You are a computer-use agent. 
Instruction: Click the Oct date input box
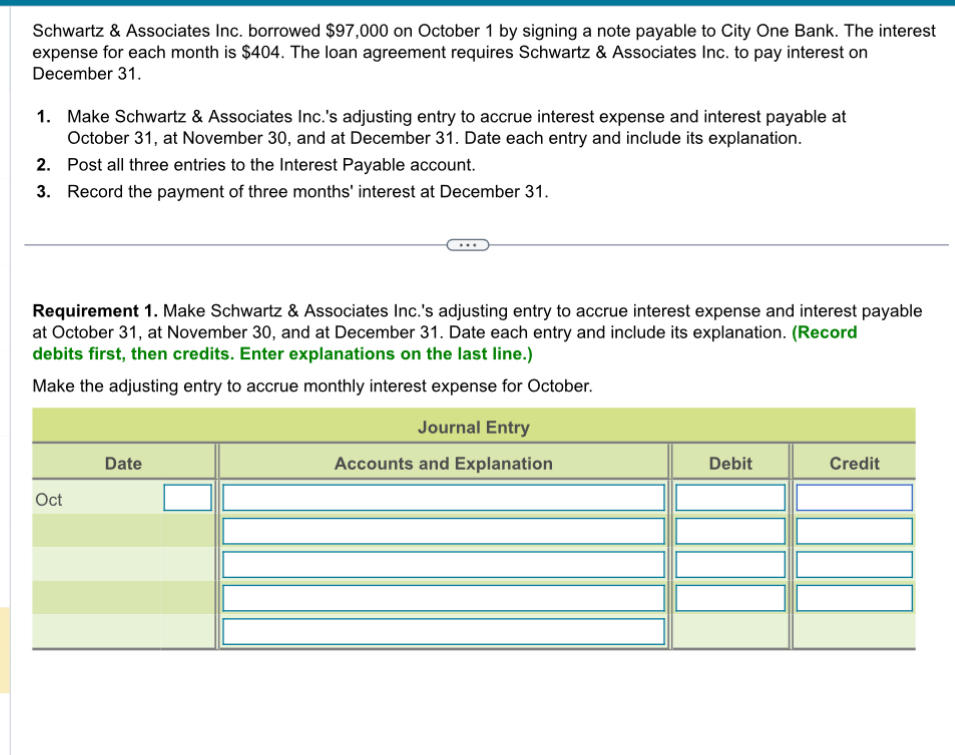(x=186, y=497)
